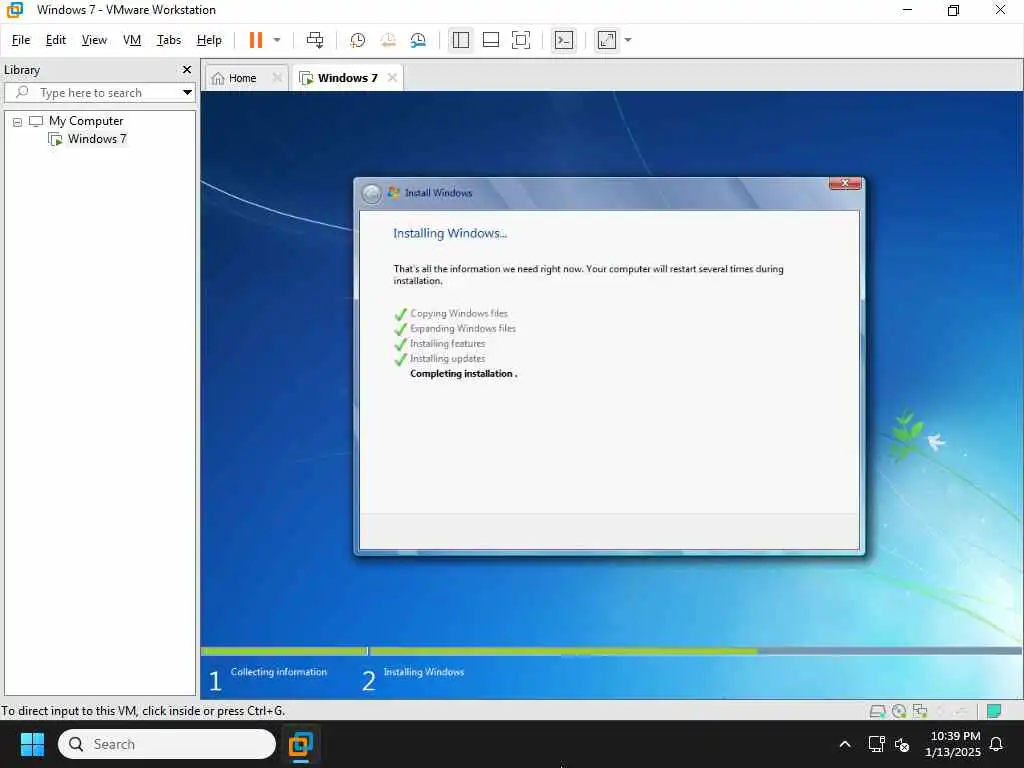
Task: Click the Installing features step
Action: 447,344
